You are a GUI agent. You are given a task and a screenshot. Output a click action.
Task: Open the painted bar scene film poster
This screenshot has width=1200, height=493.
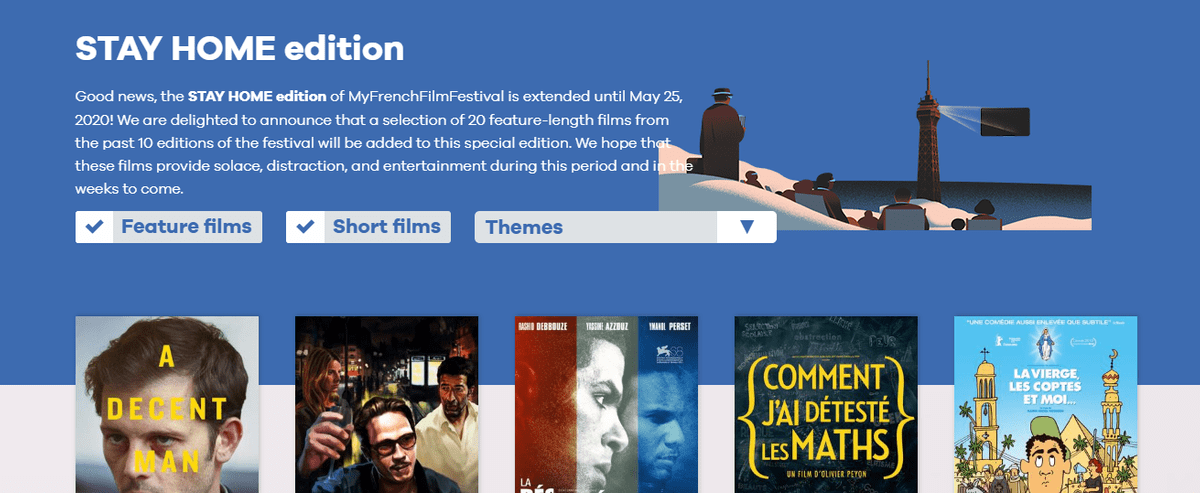[x=386, y=404]
